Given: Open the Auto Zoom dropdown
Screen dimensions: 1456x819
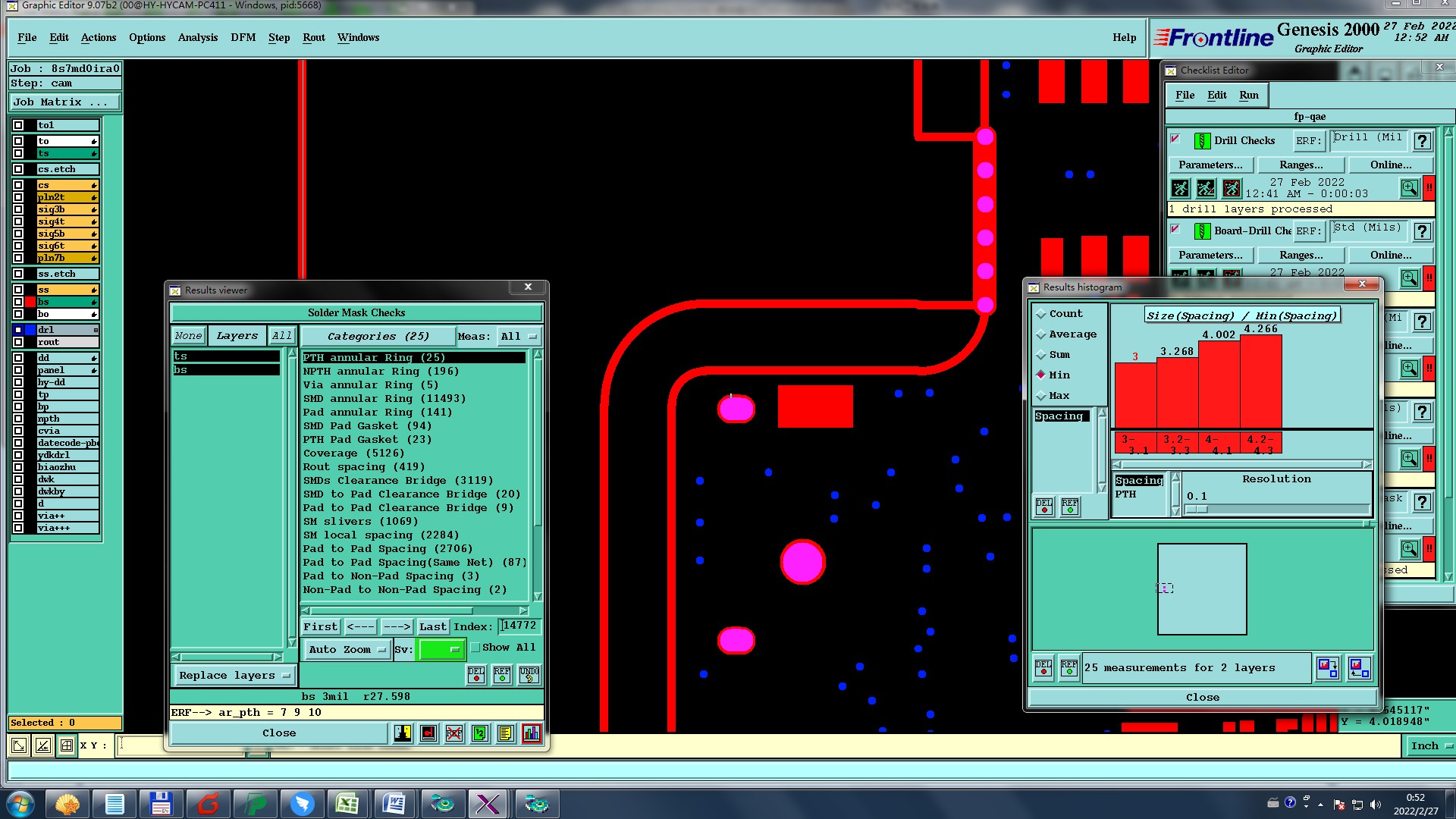Looking at the screenshot, I should (347, 650).
